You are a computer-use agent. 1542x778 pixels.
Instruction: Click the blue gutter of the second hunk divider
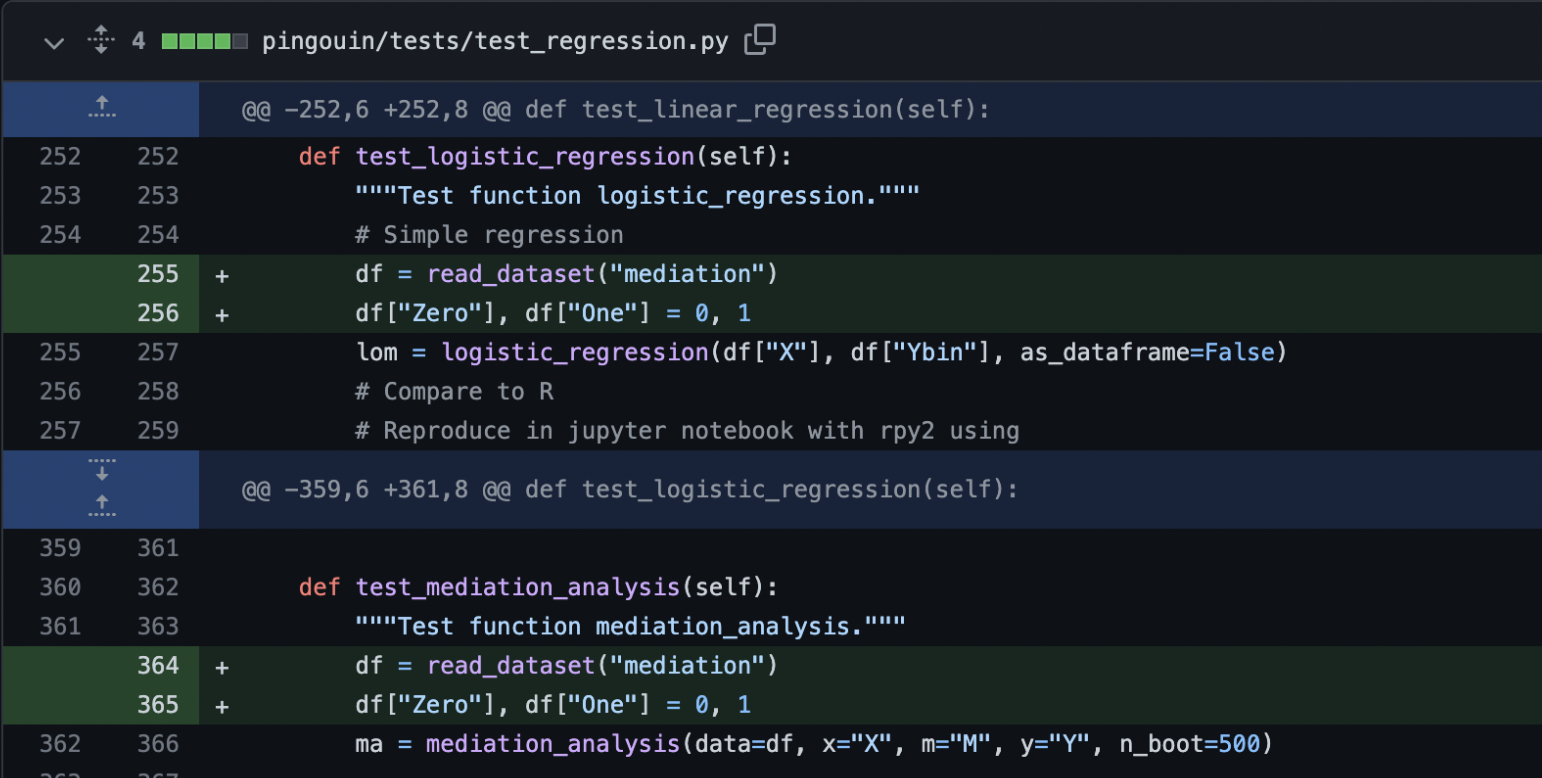(100, 489)
